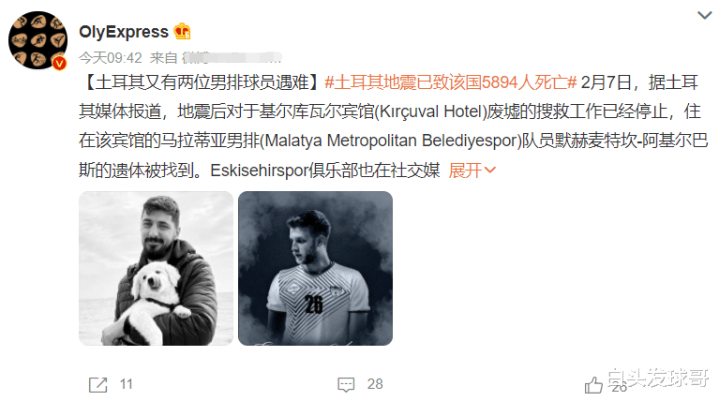Click the orange verified V badge
719x401 pixels.
pyautogui.click(x=60, y=63)
